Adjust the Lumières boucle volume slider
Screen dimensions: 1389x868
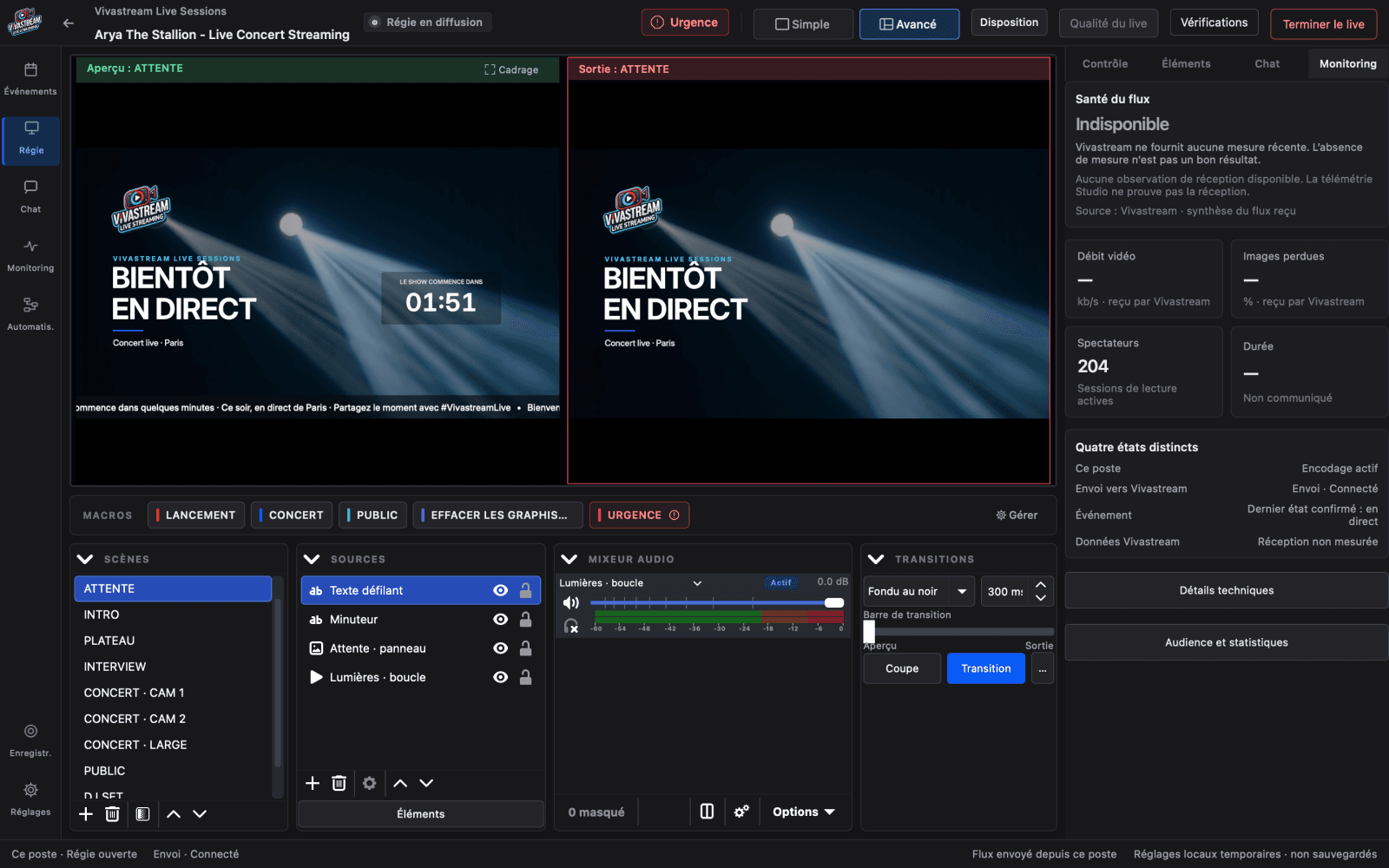(717, 602)
